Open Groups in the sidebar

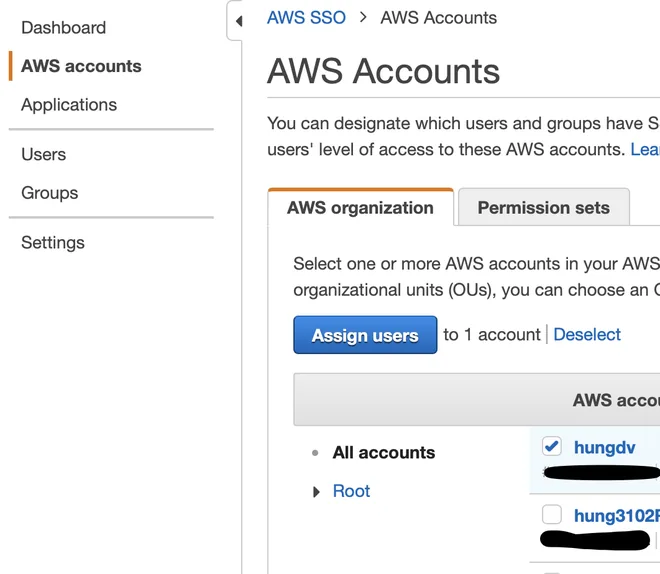pyautogui.click(x=50, y=193)
